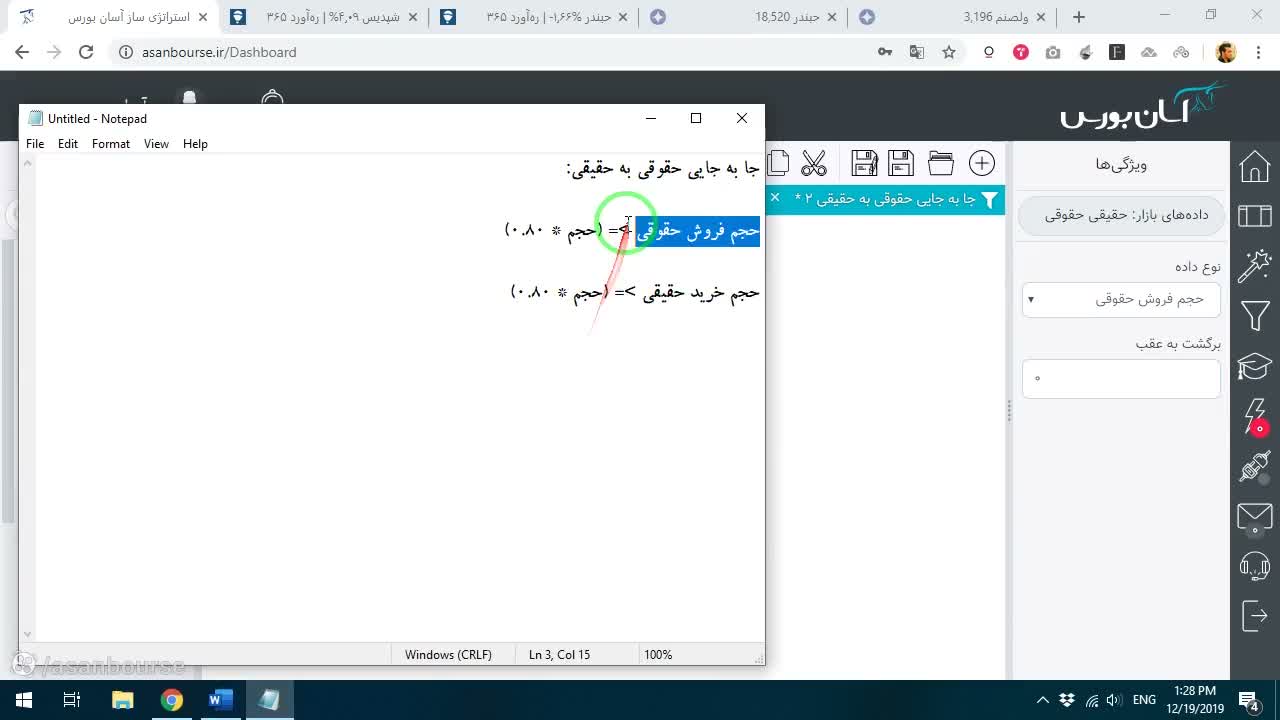Open Task View on taskbar
The width and height of the screenshot is (1280, 720).
[x=72, y=700]
